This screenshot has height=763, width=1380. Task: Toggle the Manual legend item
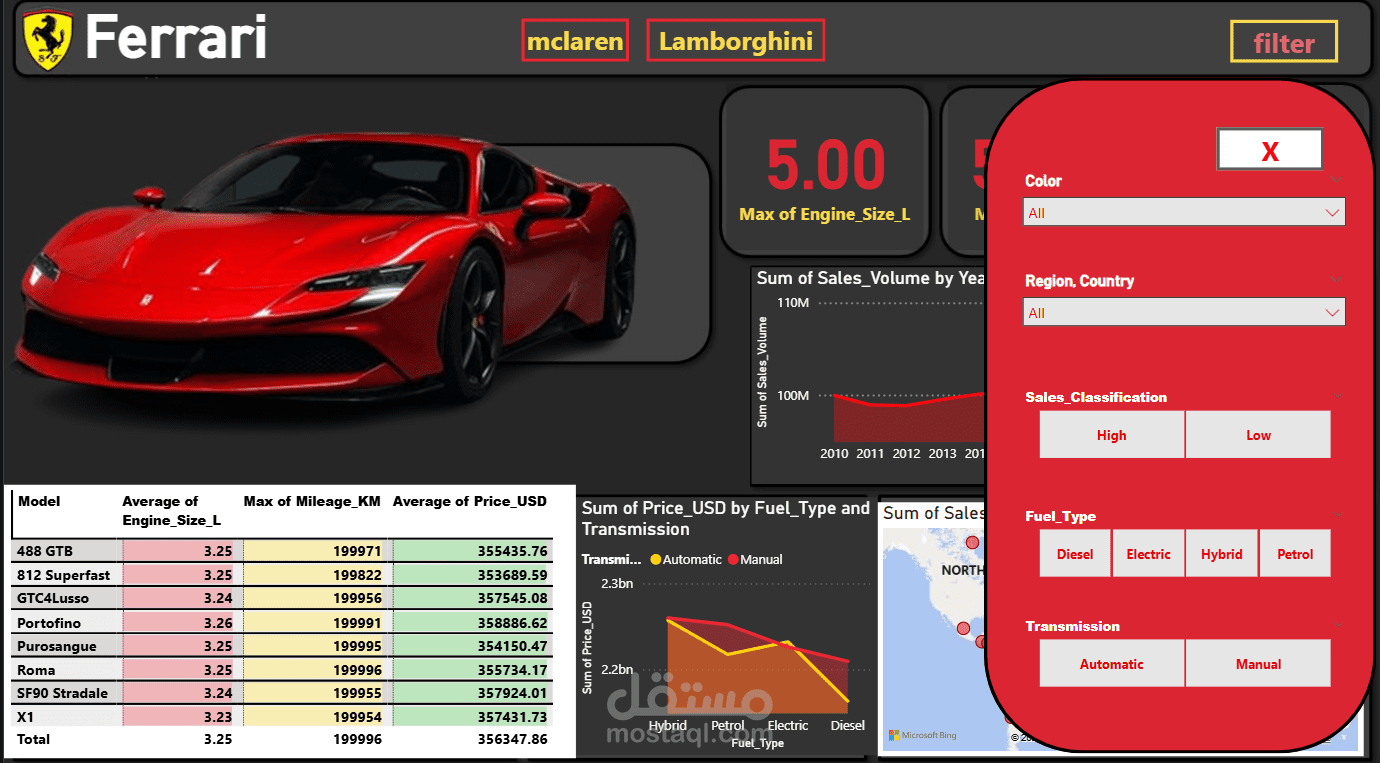pos(755,560)
